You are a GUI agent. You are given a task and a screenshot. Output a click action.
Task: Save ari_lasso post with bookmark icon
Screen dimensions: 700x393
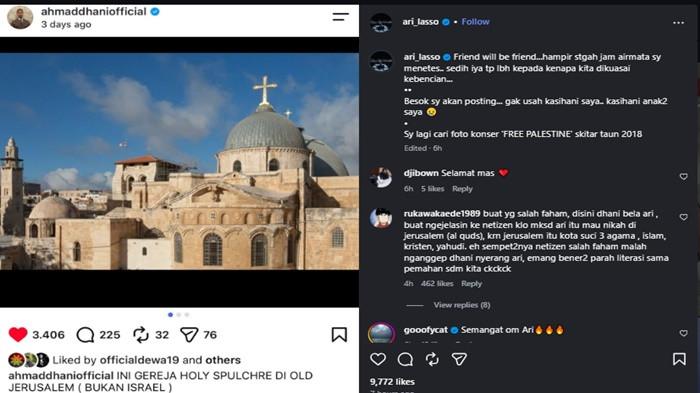tap(679, 359)
